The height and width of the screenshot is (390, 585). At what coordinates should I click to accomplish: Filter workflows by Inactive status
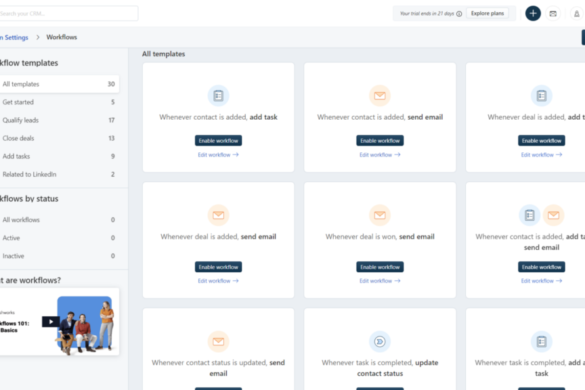[x=59, y=256]
